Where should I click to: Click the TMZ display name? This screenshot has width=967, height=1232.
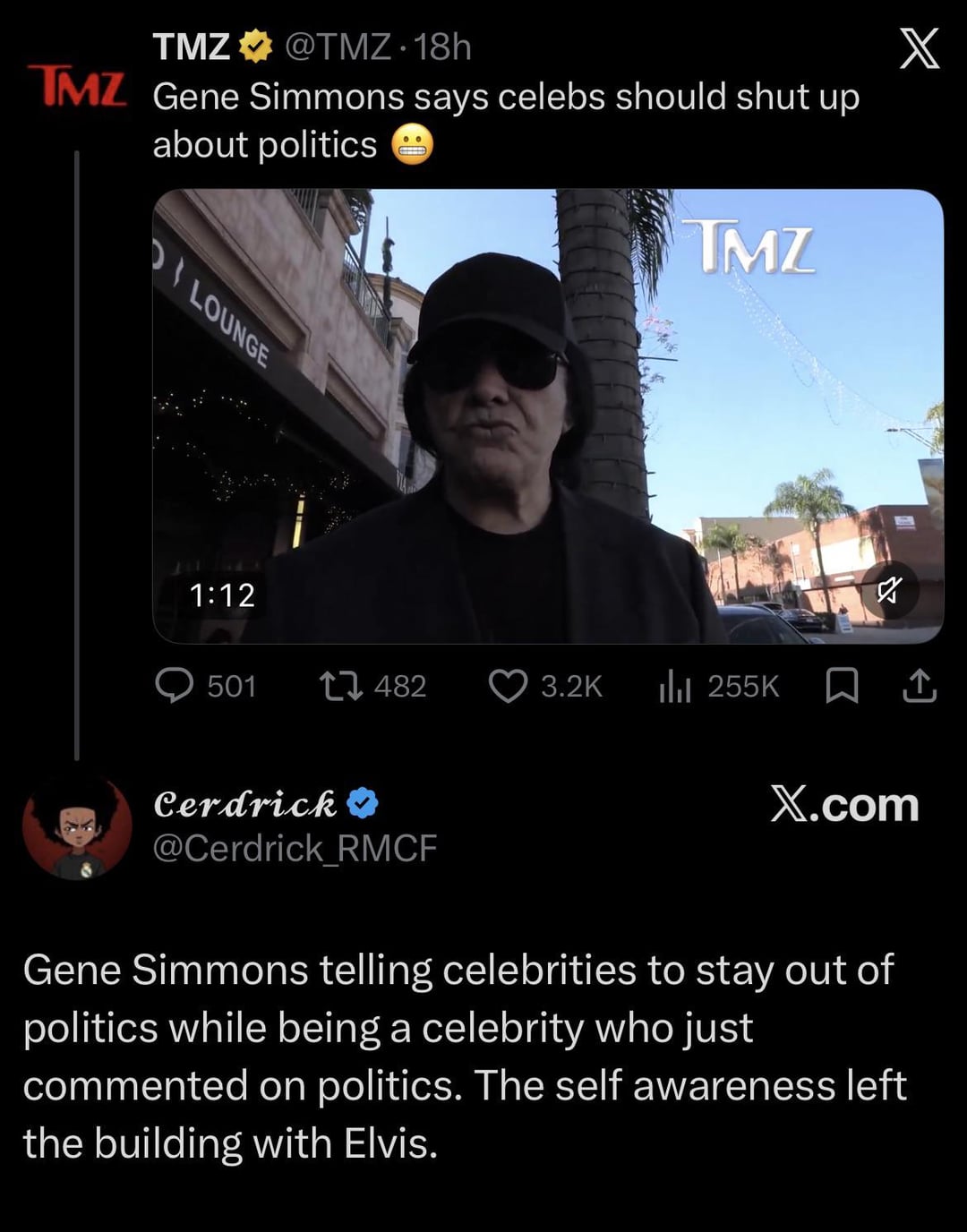pos(192,47)
